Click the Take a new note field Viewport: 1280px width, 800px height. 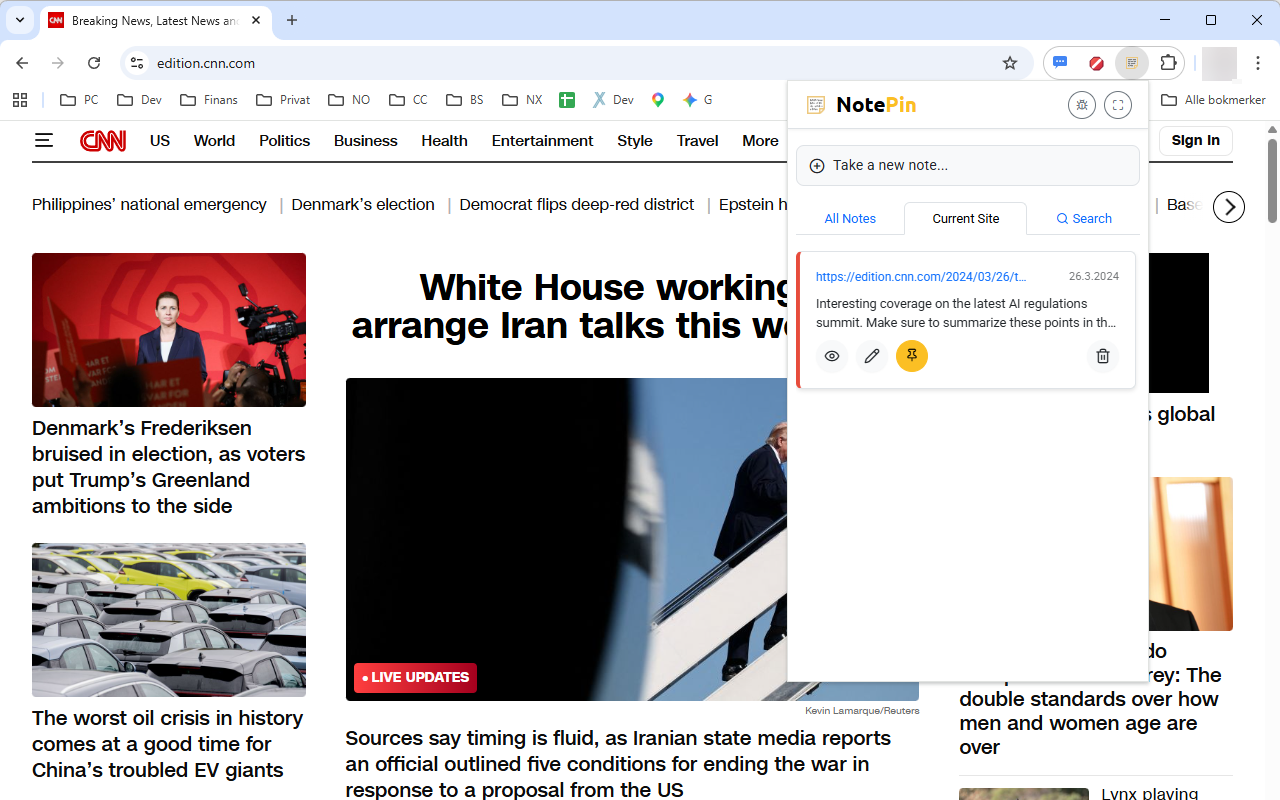pos(967,165)
